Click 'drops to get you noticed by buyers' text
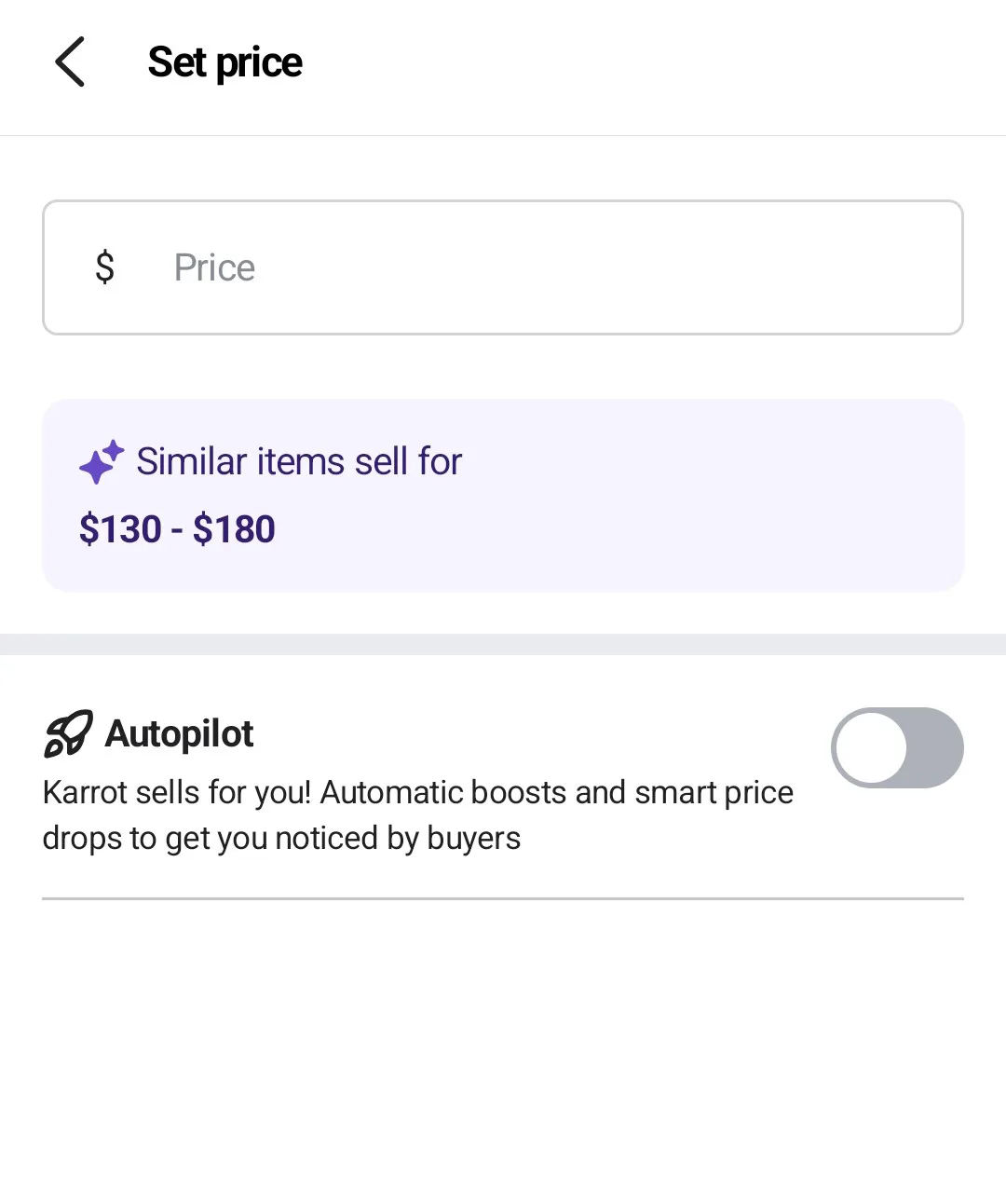Viewport: 1006px width, 1204px height. tap(281, 838)
